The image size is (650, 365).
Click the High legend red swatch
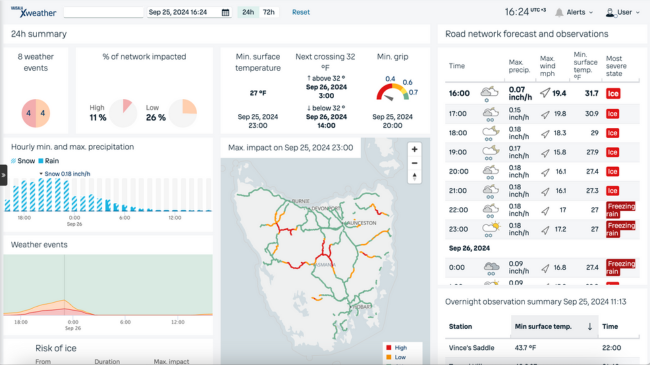389,348
